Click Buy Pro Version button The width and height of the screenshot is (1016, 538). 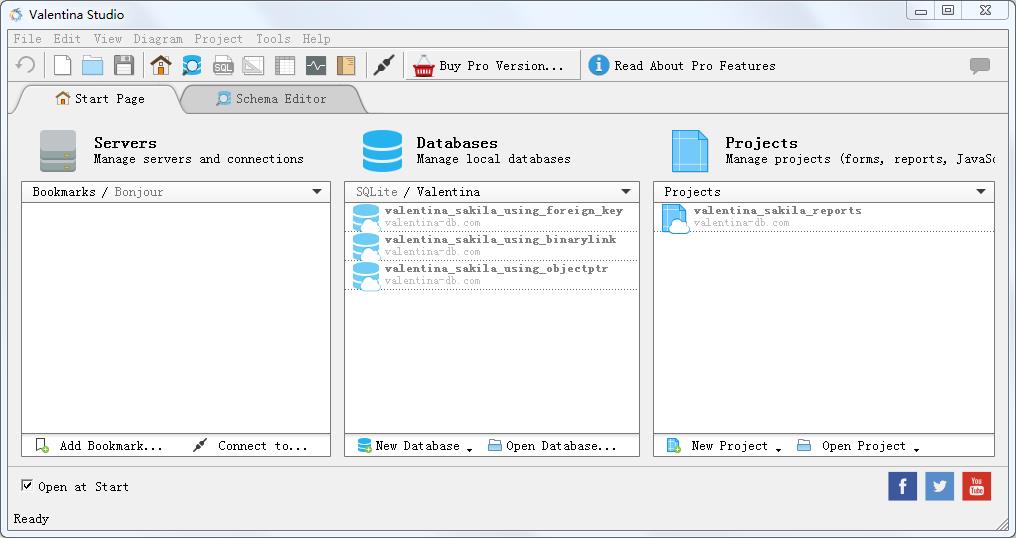[x=492, y=65]
